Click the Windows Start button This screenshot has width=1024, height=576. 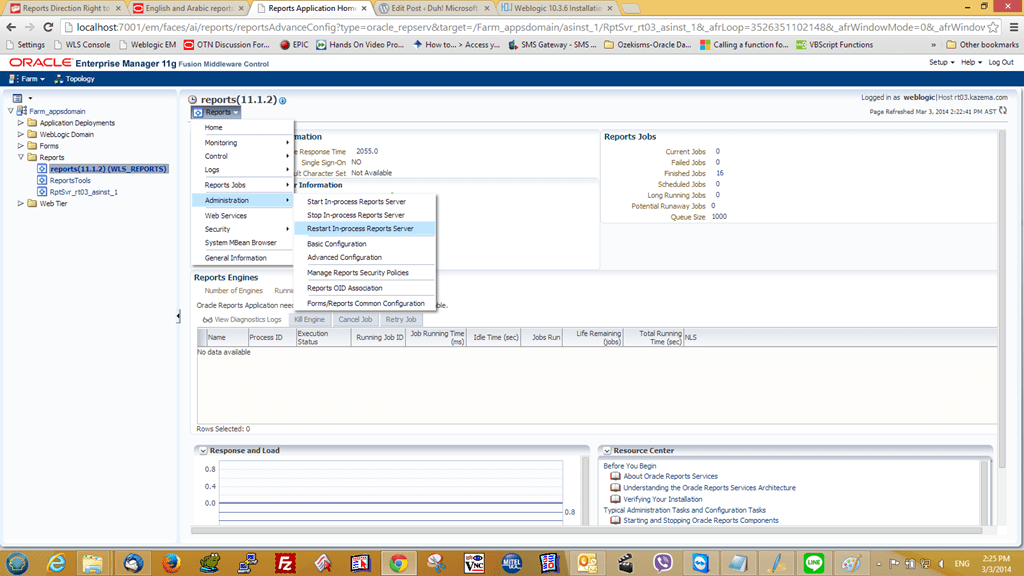(18, 563)
